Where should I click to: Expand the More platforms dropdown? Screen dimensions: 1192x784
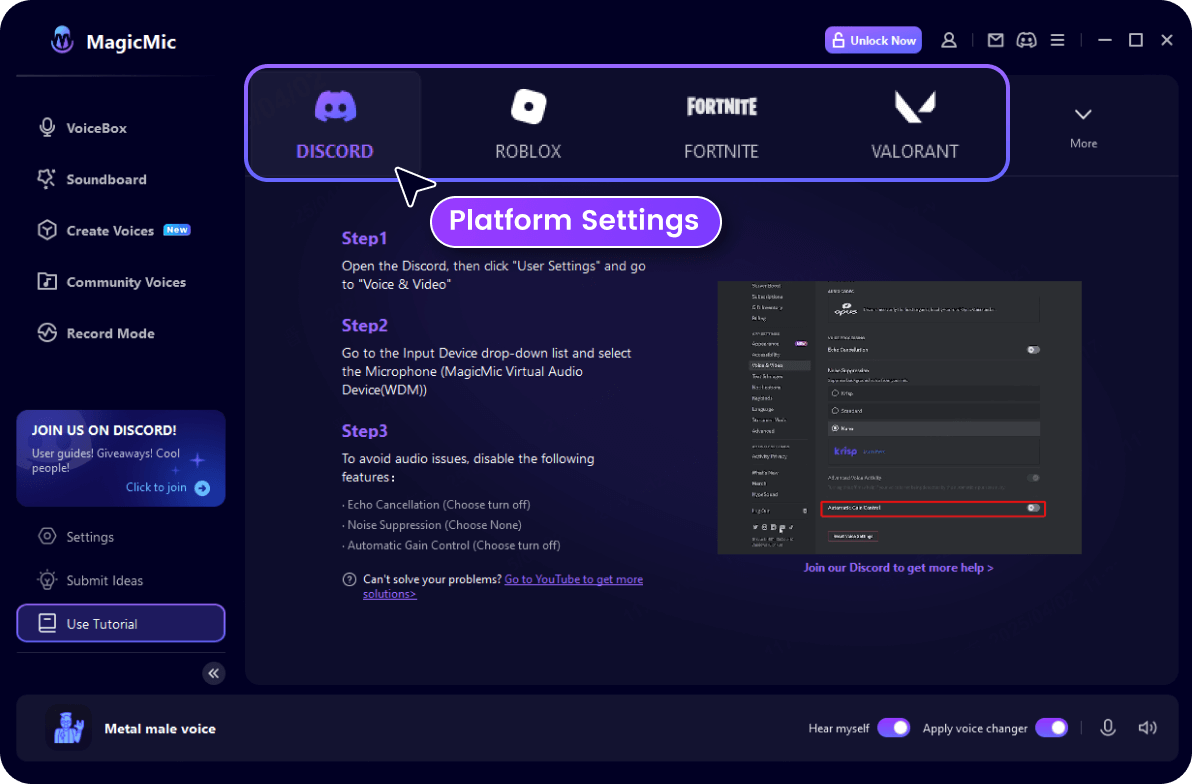click(1083, 127)
